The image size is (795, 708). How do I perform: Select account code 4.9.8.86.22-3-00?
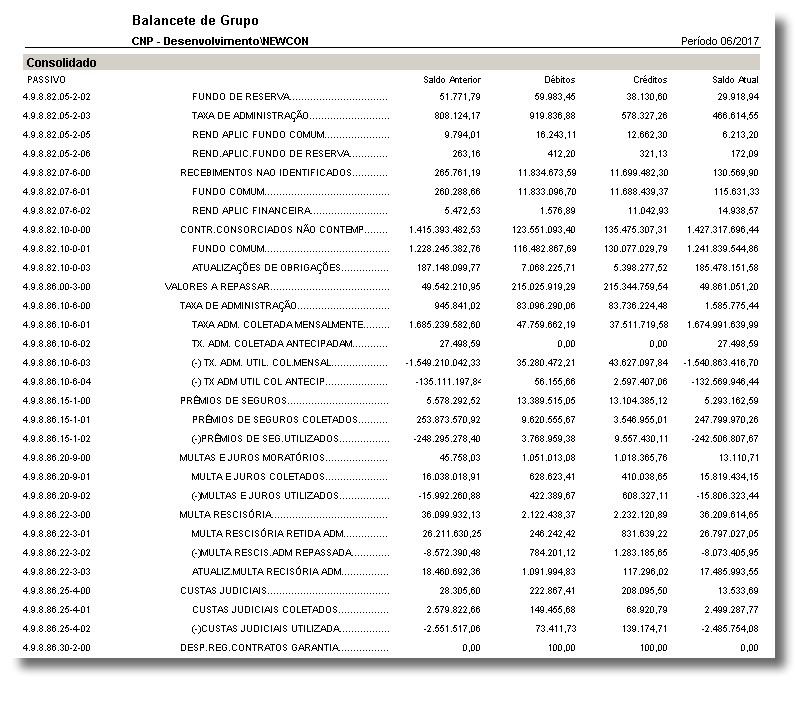[56, 515]
